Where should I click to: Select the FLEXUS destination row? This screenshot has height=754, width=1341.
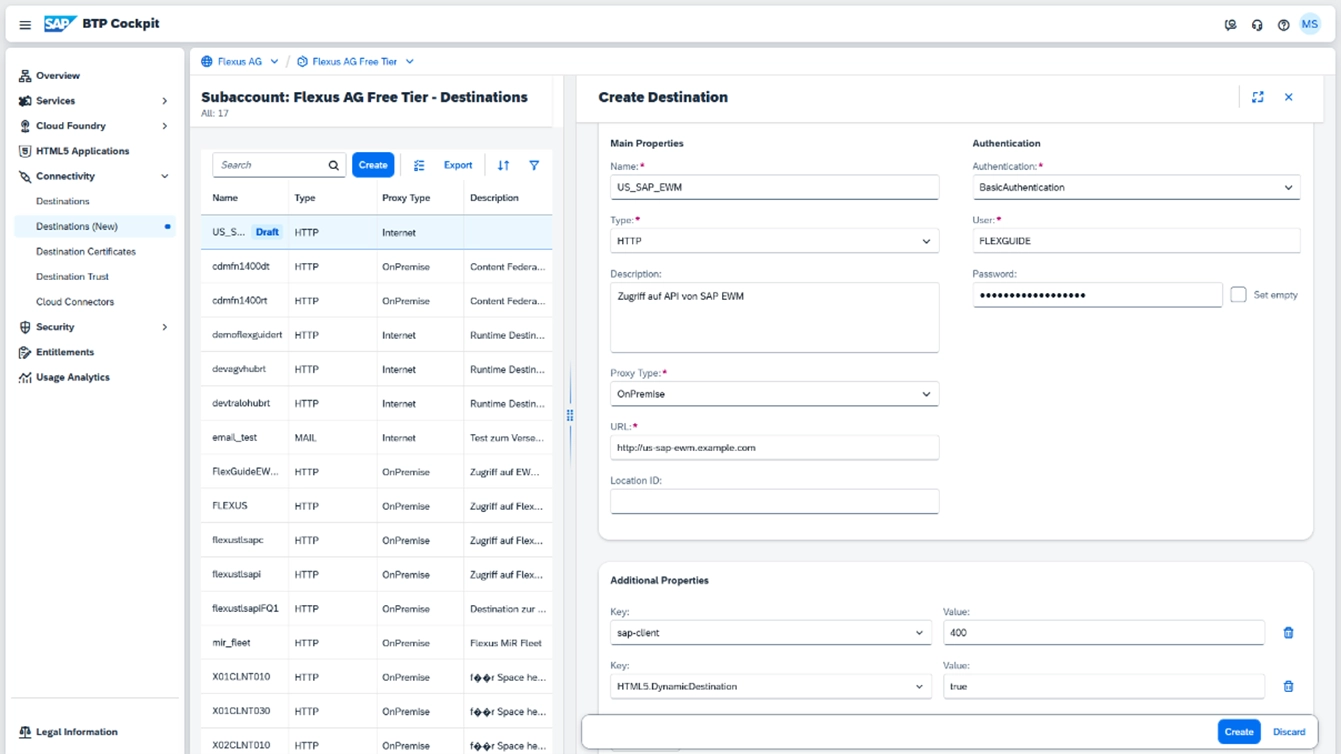[x=377, y=506]
